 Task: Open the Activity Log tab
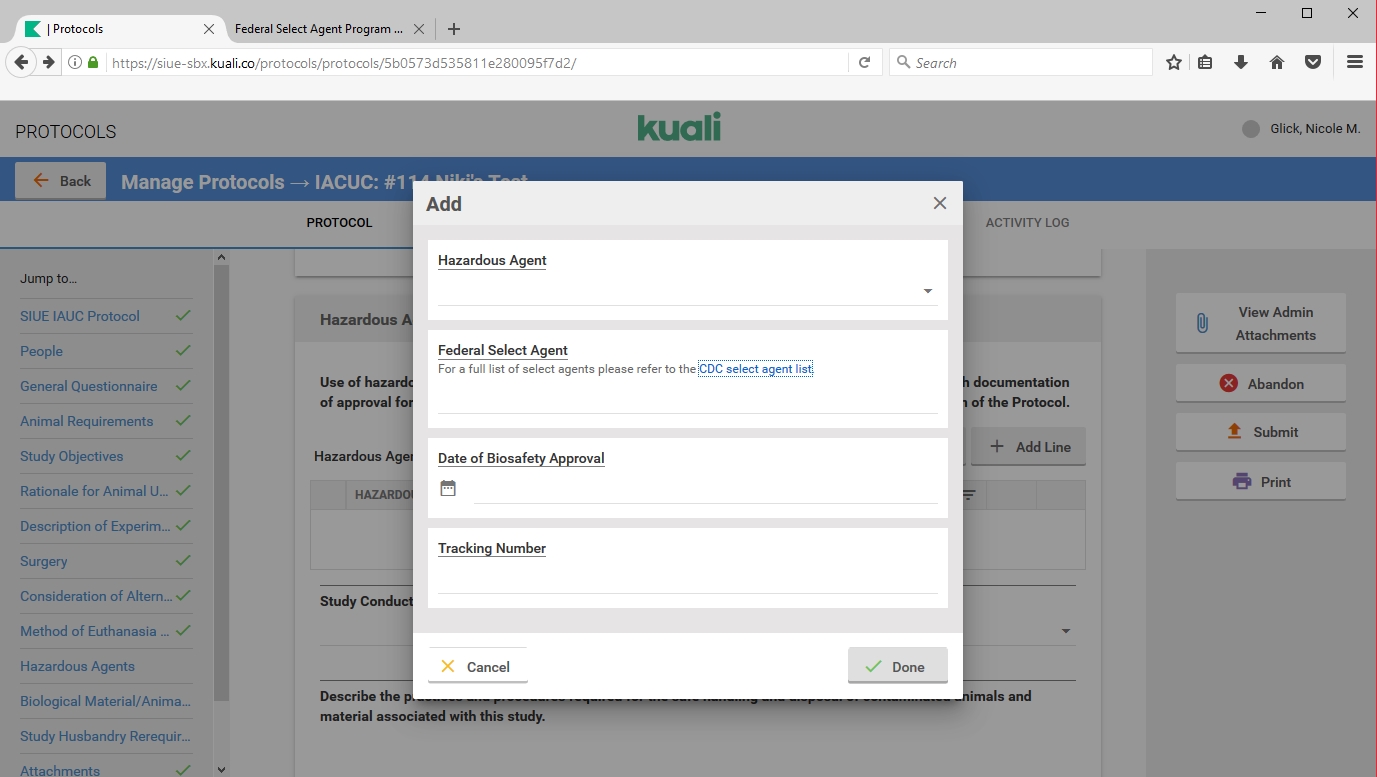[1027, 222]
